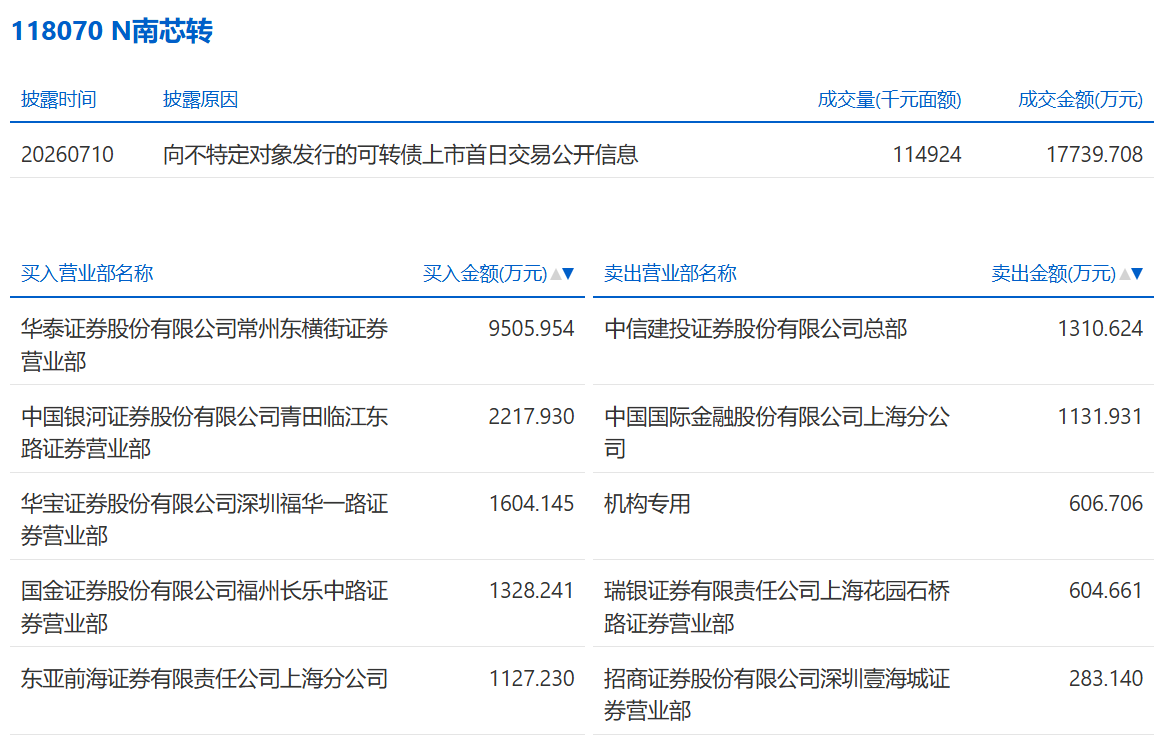Select sell amount 283.140
This screenshot has height=738, width=1161.
click(1106, 678)
